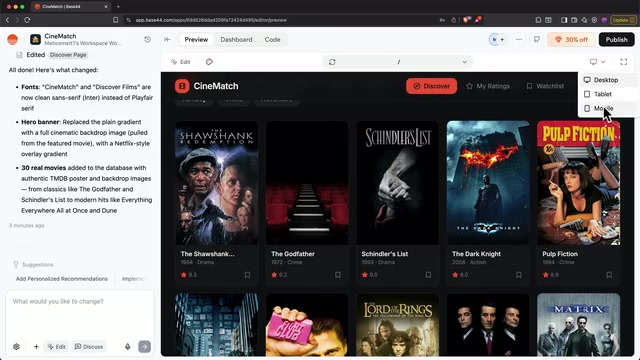Image resolution: width=640 pixels, height=360 pixels.
Task: Click the Publish button
Action: click(616, 40)
